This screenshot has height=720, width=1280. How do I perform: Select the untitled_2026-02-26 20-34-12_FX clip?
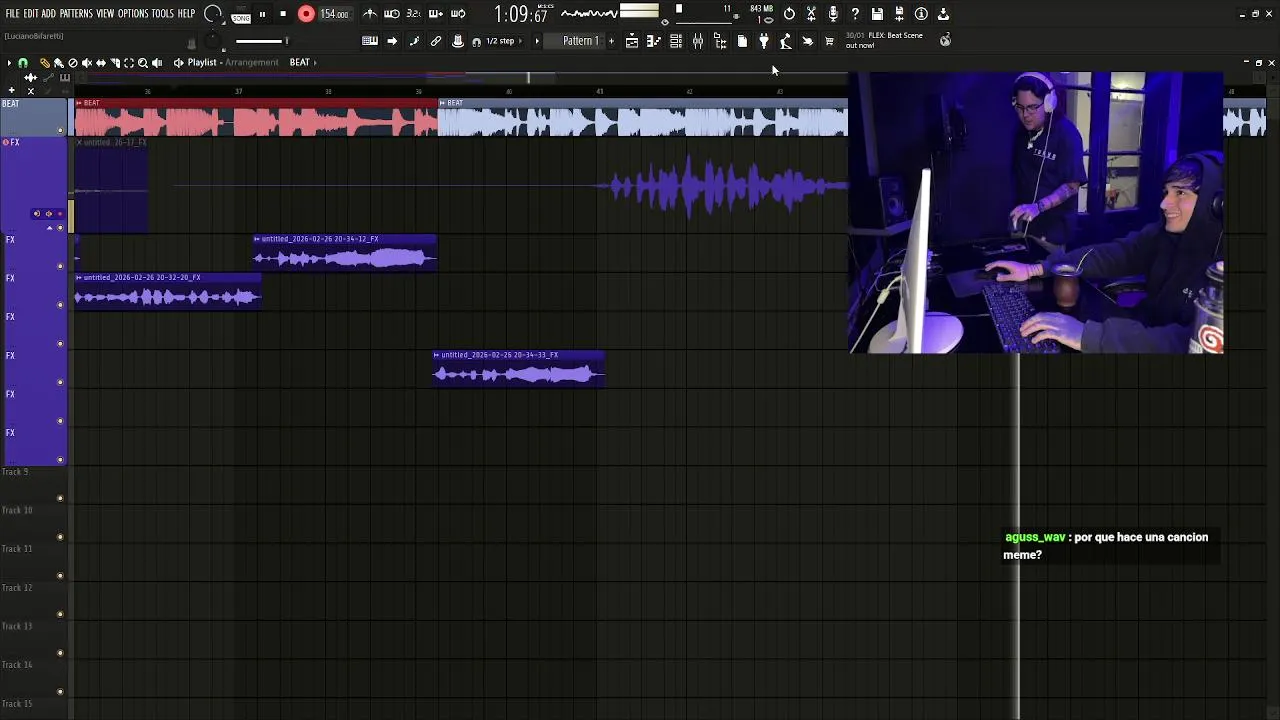click(345, 253)
